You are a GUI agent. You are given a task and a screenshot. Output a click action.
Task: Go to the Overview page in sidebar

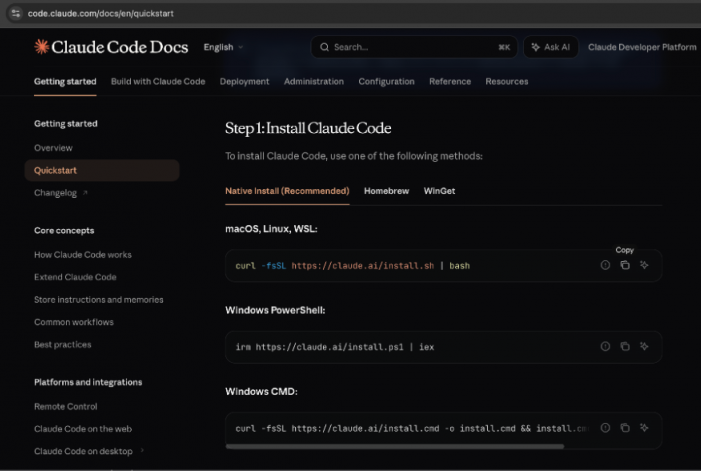point(53,148)
